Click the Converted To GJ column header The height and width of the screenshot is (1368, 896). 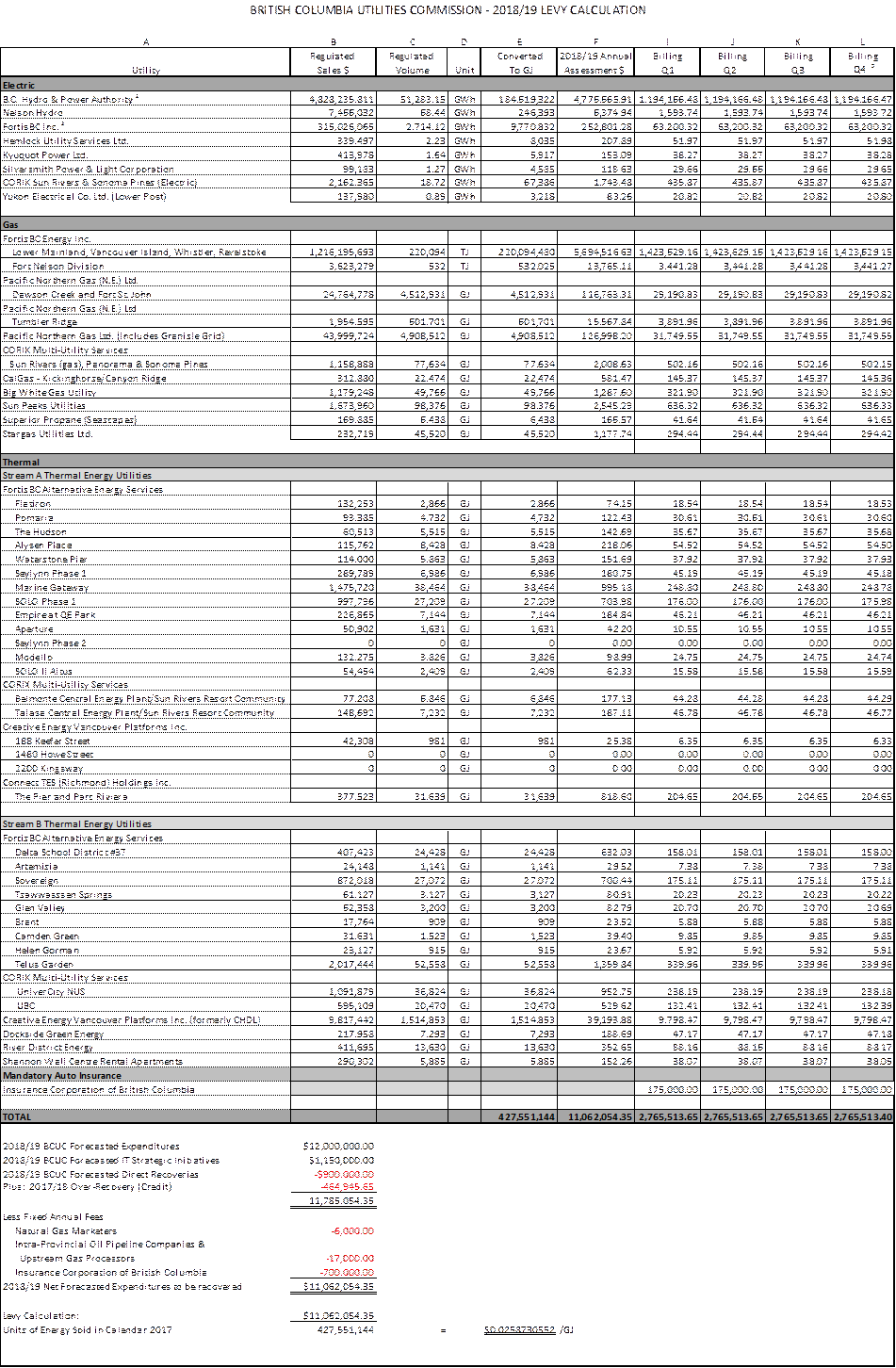tap(518, 63)
